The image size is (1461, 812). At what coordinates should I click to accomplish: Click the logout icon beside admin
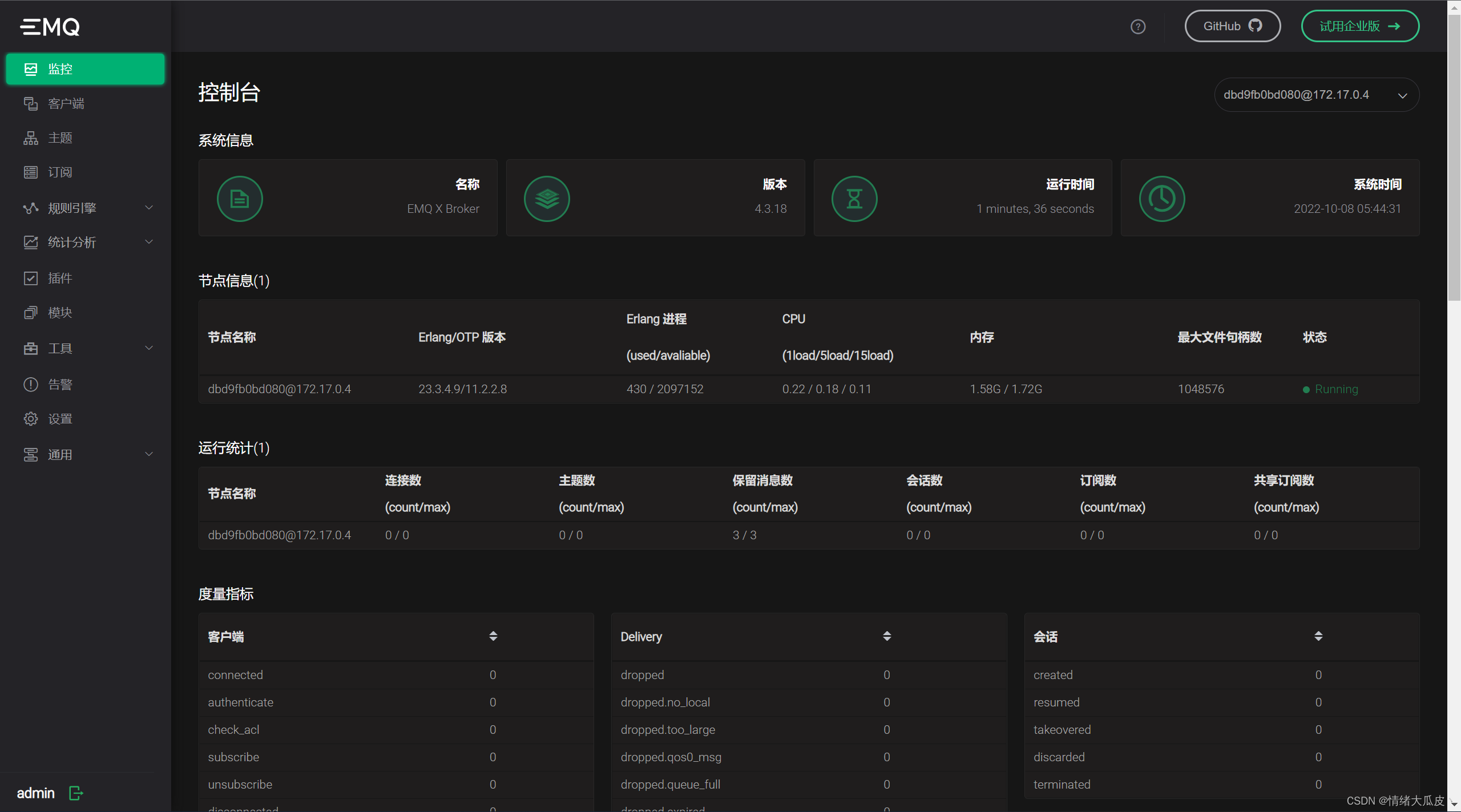coord(76,793)
